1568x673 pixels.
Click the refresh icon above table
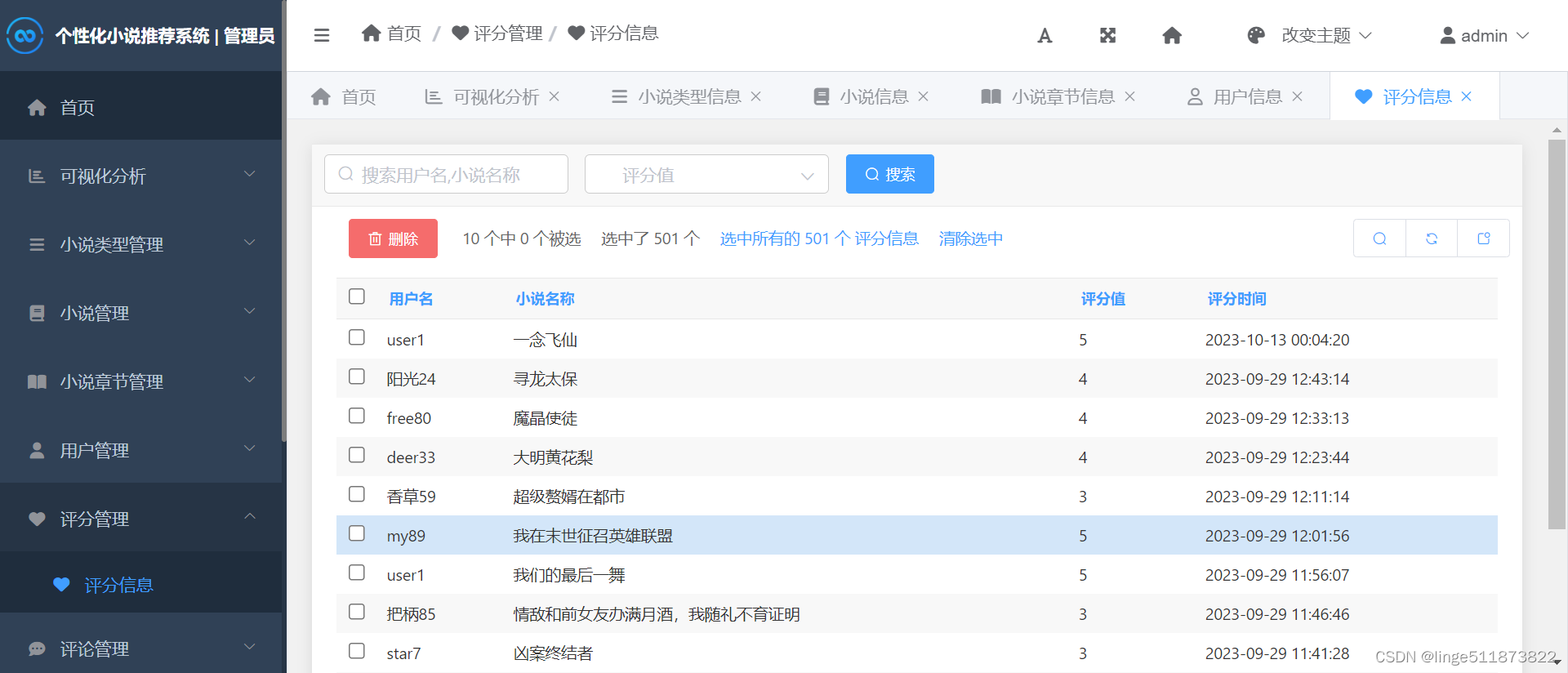coord(1432,238)
